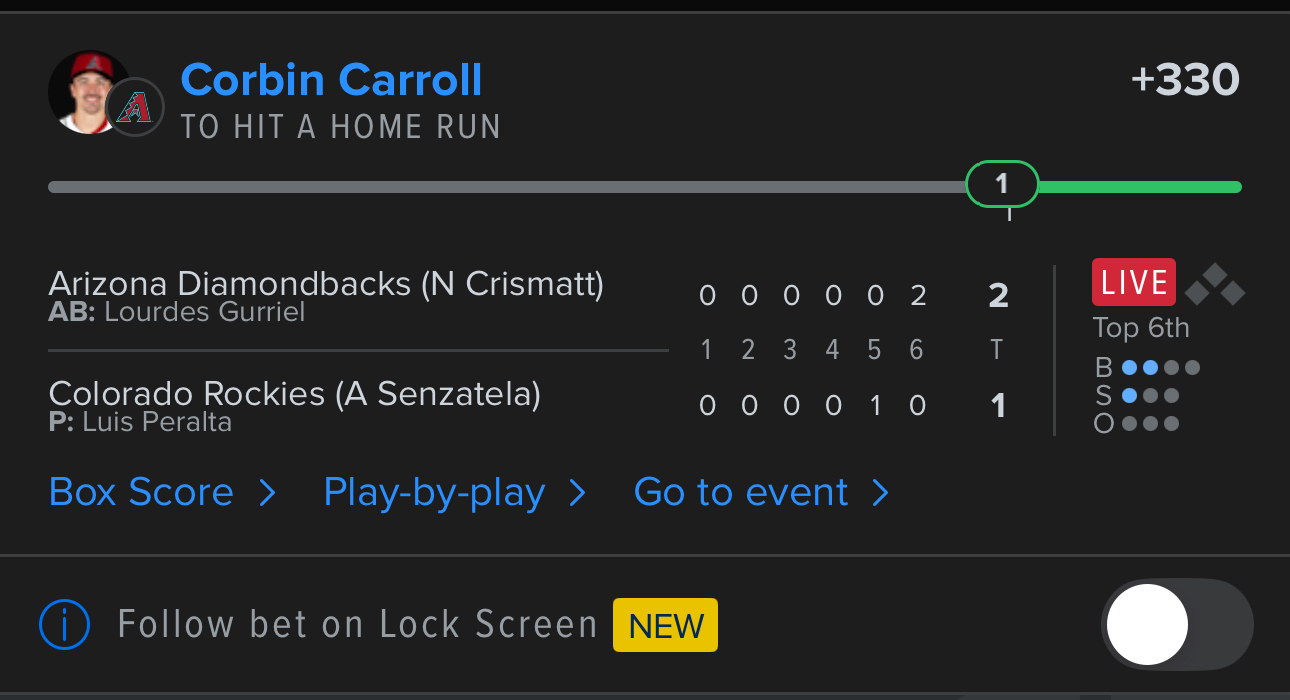Screen dimensions: 1290x700
Task: Tap the +330 odds value
Action: tap(1185, 80)
